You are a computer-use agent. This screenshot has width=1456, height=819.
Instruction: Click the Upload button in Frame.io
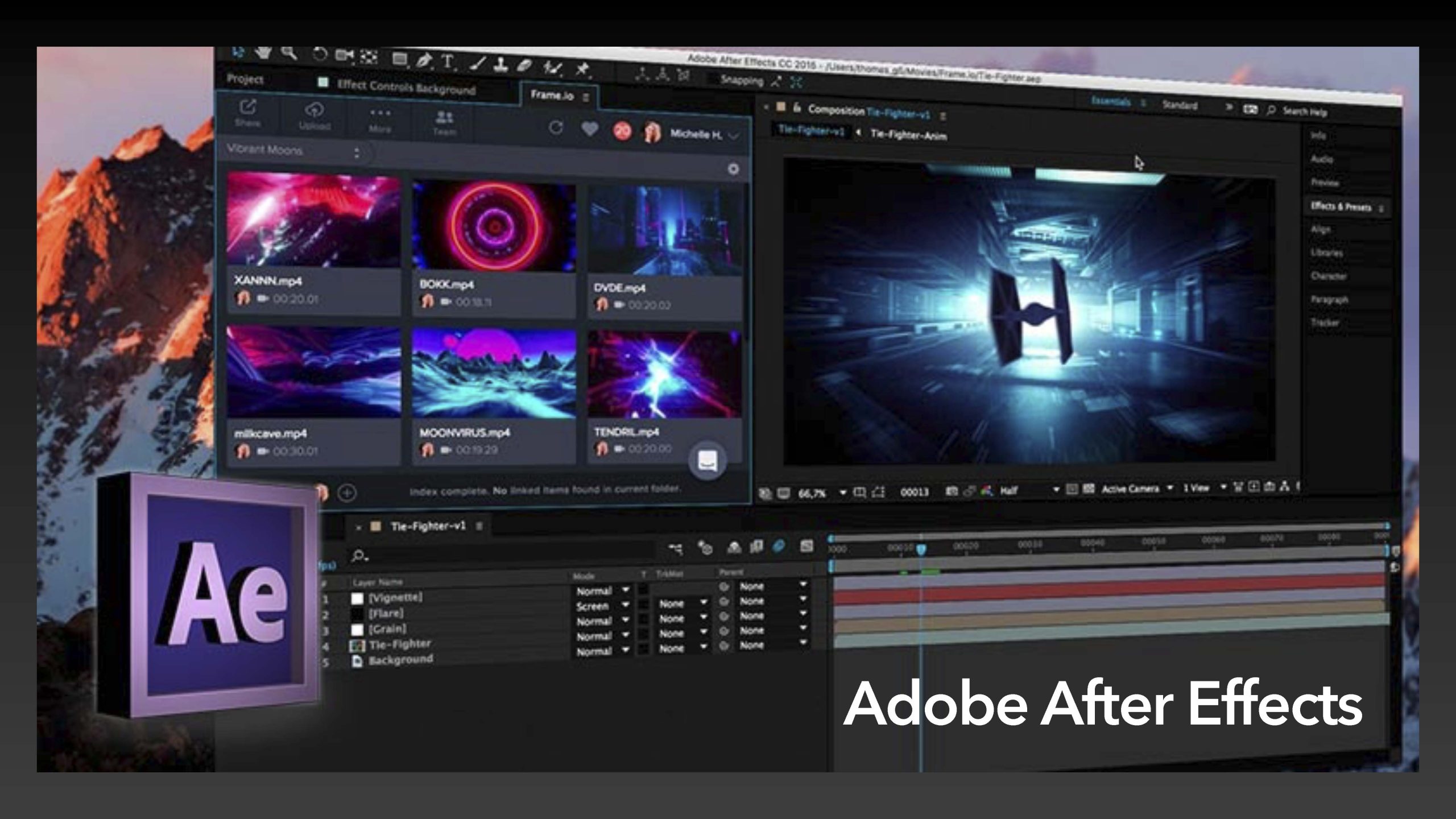coord(315,117)
